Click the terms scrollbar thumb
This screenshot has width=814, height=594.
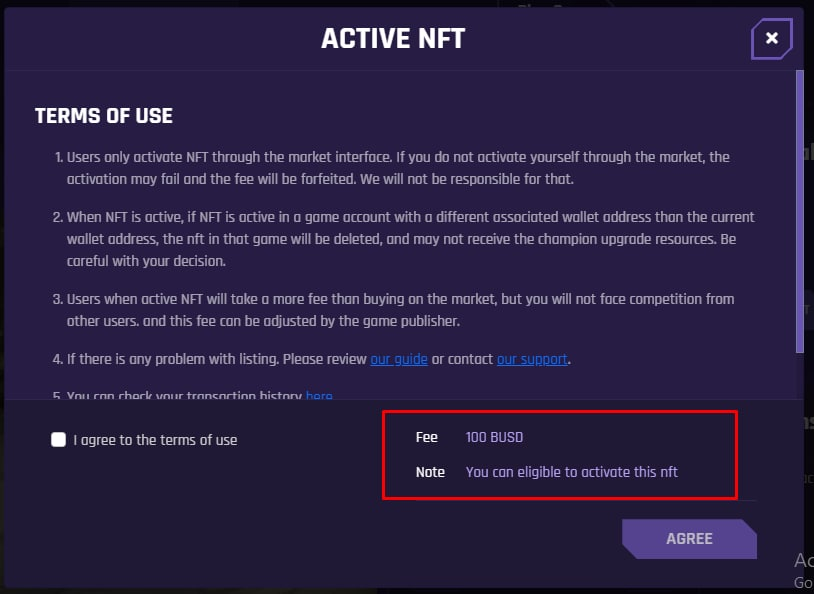[799, 212]
